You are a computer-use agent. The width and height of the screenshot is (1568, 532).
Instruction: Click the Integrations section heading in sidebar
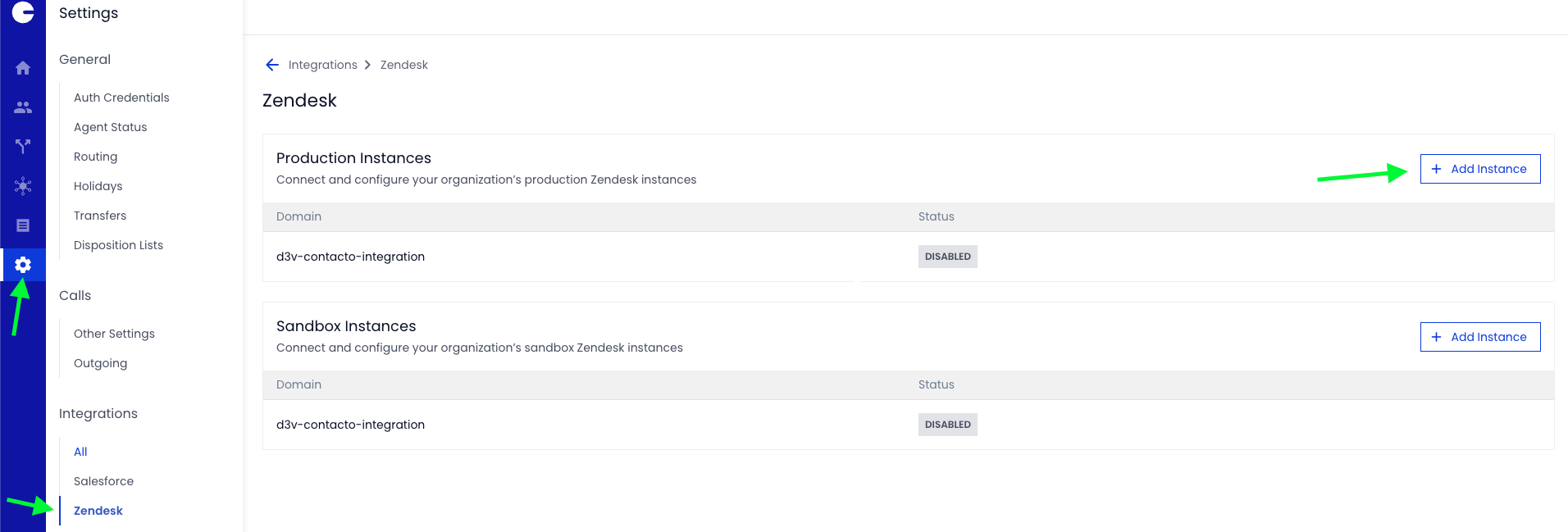(98, 413)
